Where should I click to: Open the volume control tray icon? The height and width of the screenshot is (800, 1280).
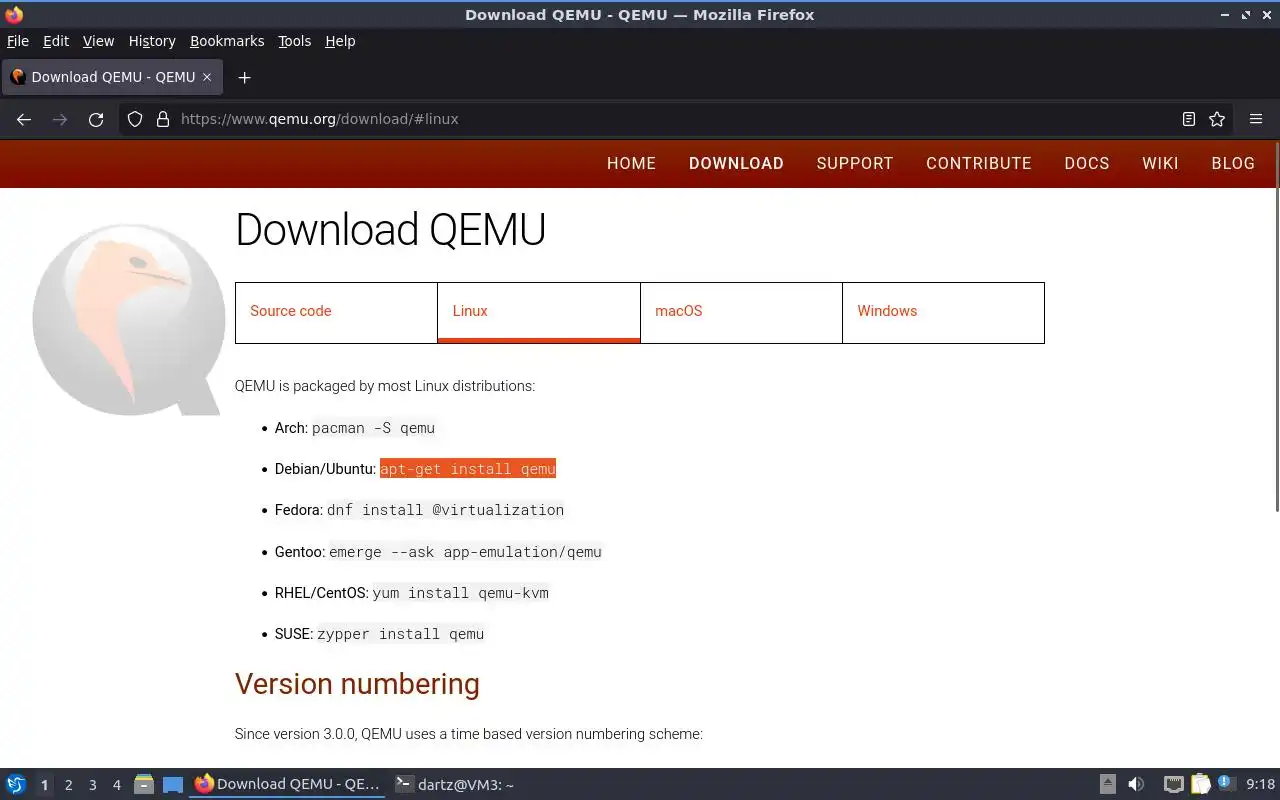[x=1136, y=785]
